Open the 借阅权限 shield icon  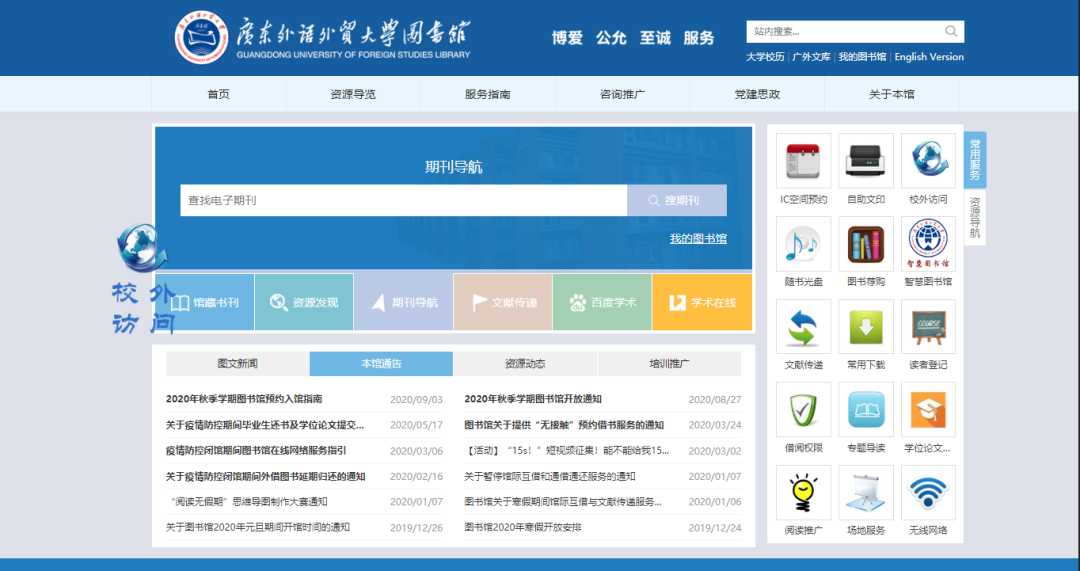tap(803, 410)
